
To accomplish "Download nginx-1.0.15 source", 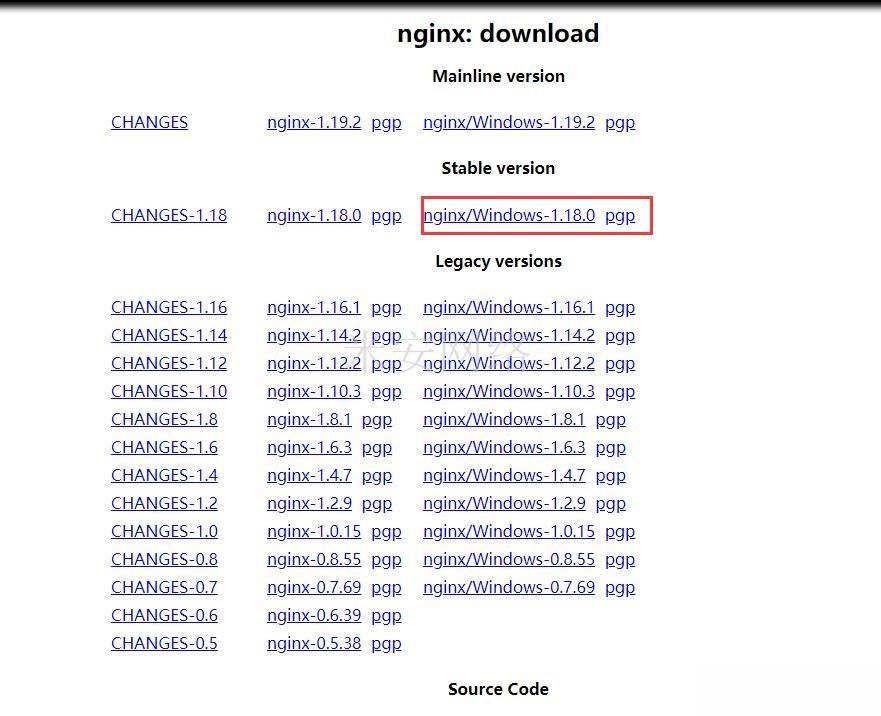I will coord(314,532).
